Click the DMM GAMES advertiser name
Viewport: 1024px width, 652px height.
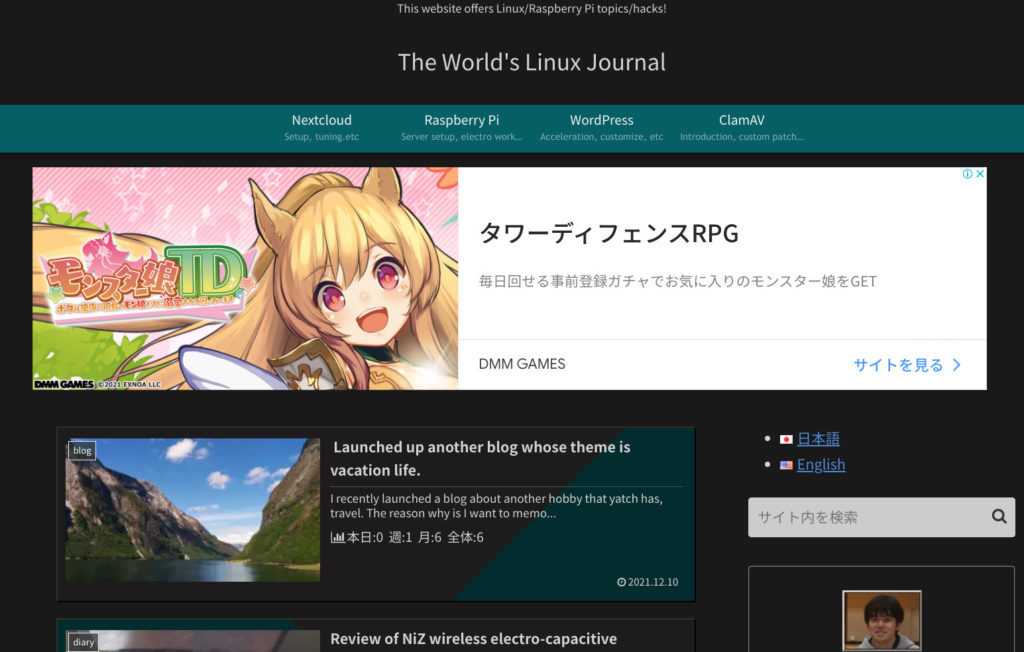[x=522, y=364]
